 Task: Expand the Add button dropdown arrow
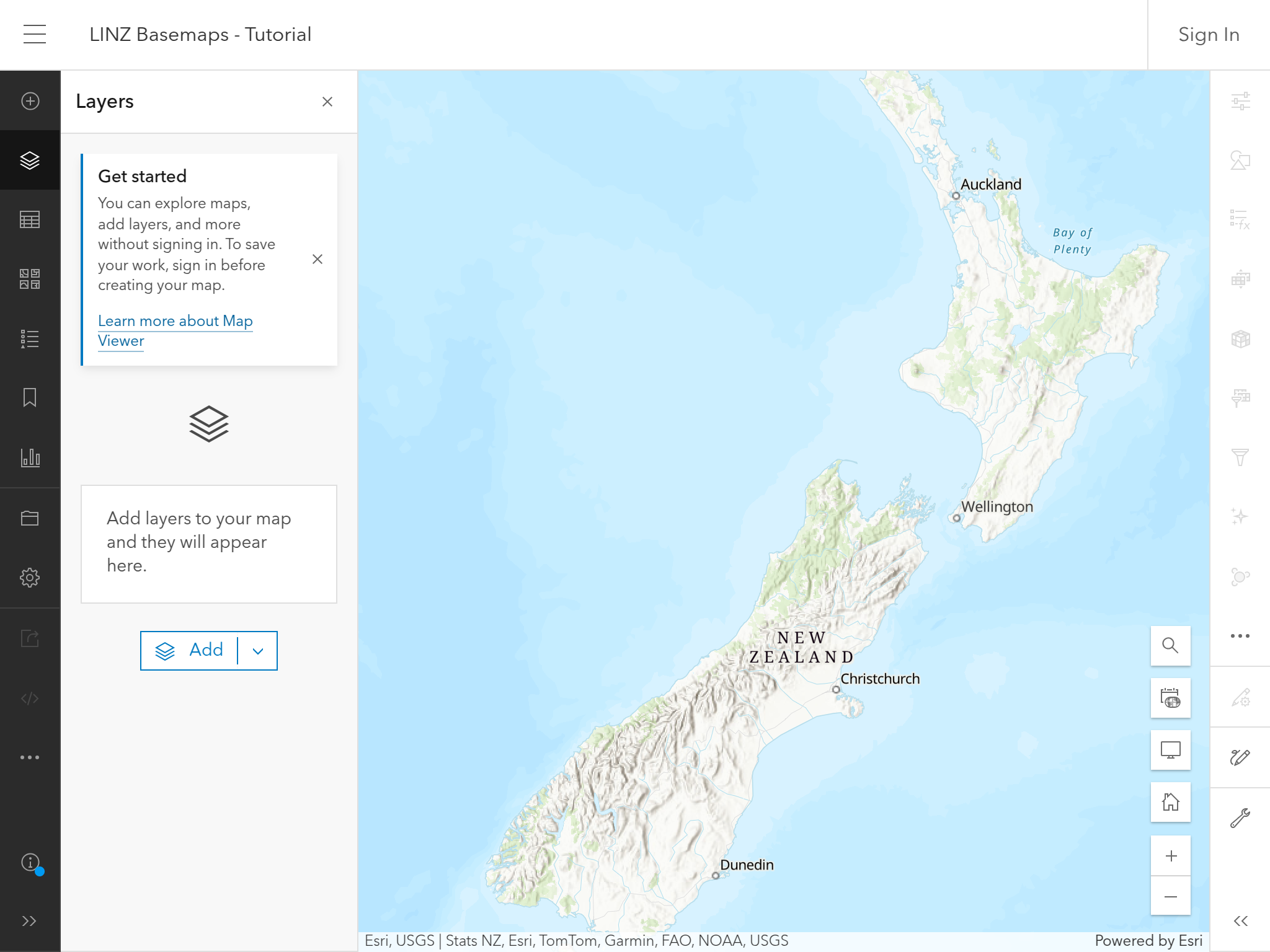[257, 650]
